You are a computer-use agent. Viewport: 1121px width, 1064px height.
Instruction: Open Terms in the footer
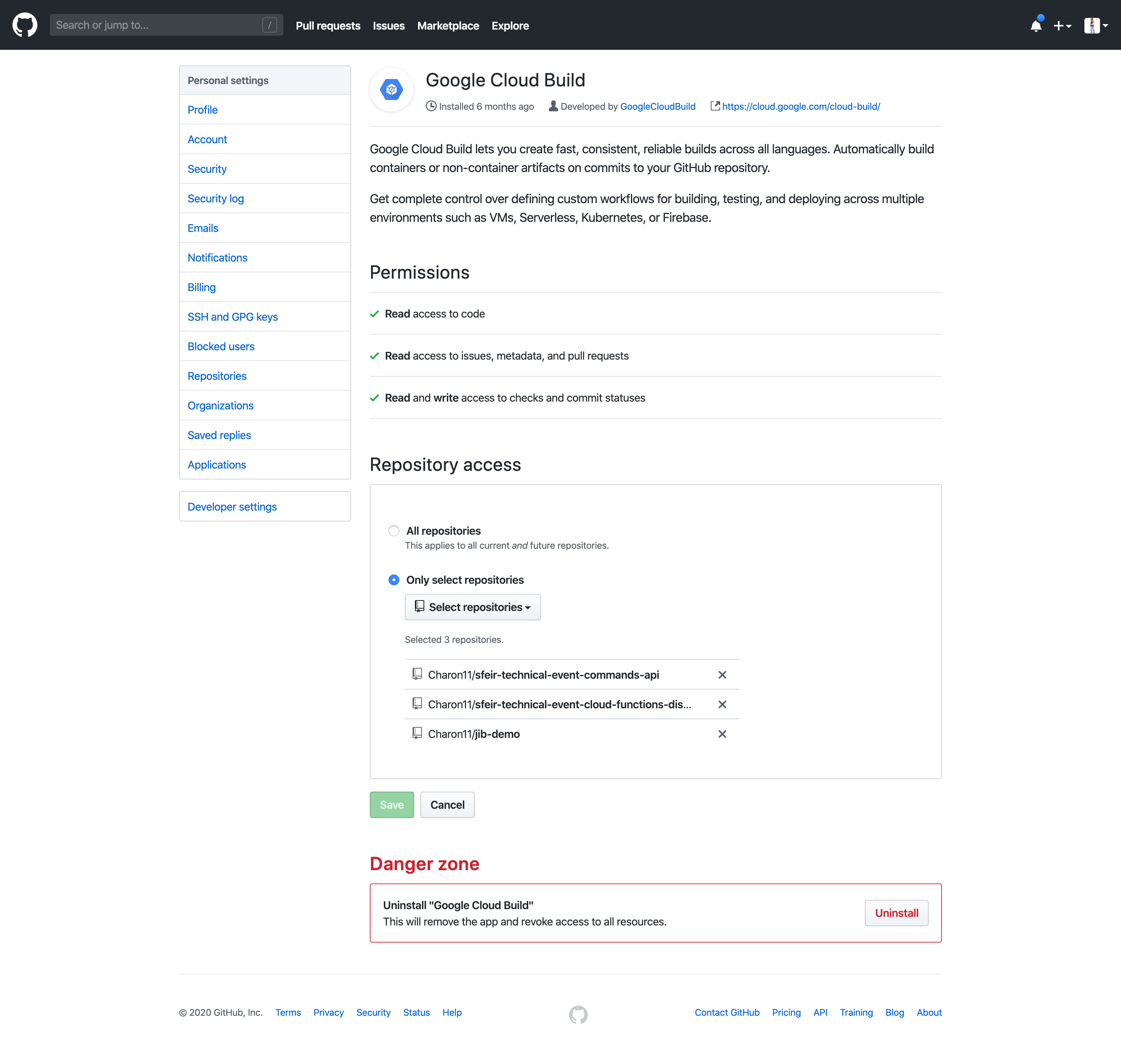[288, 1012]
